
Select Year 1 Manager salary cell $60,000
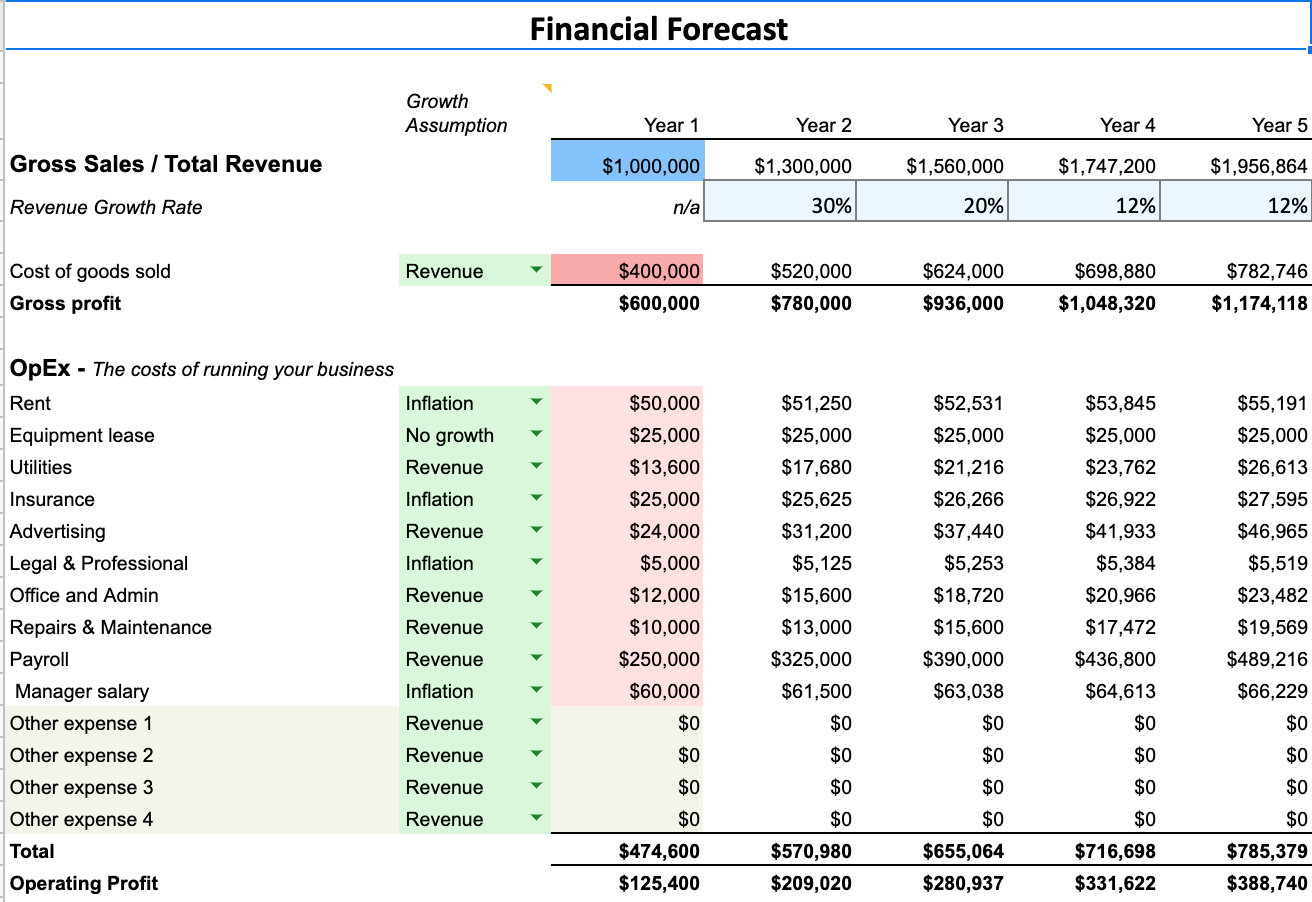pos(627,691)
